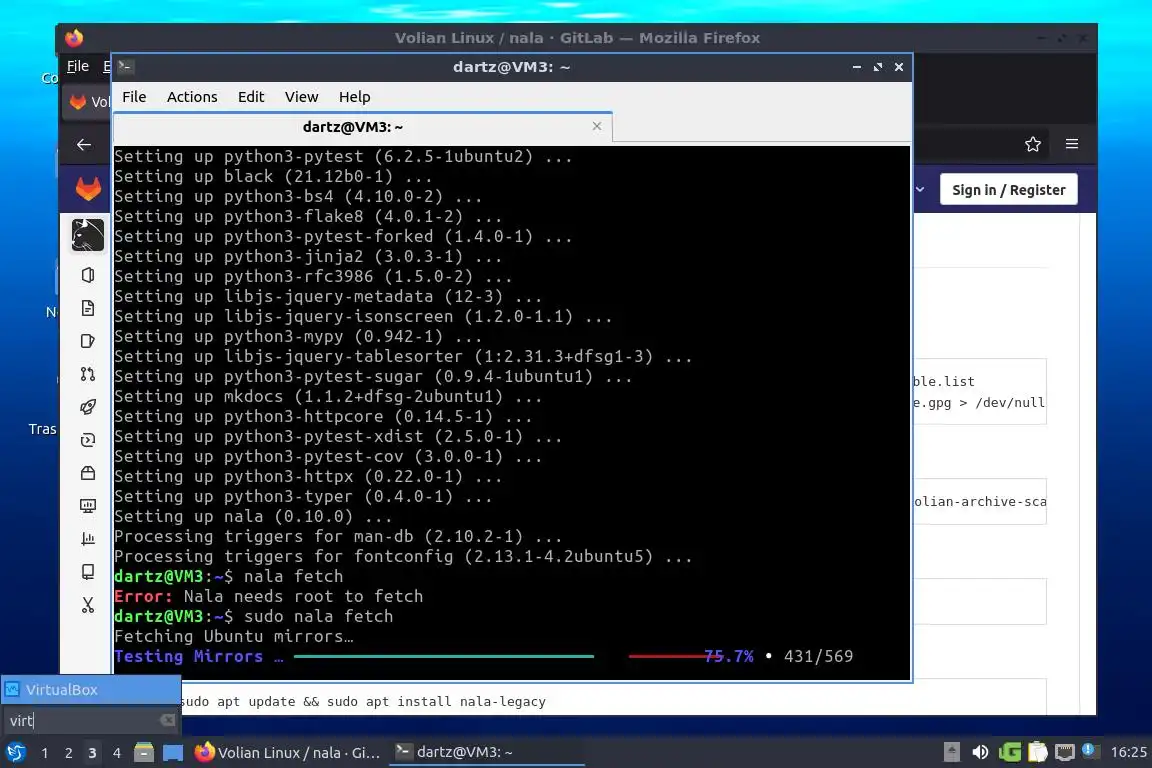Open the Actions menu in the terminal
1152x768 pixels.
[x=192, y=97]
